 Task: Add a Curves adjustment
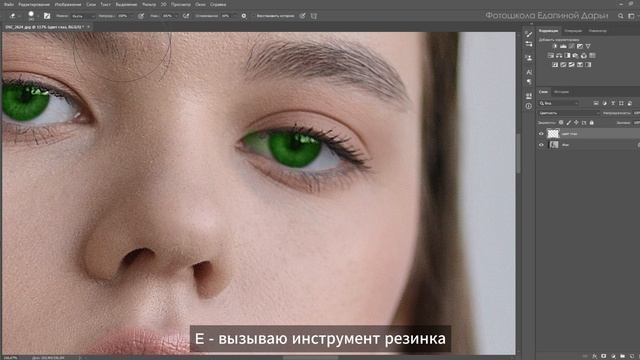[x=571, y=47]
